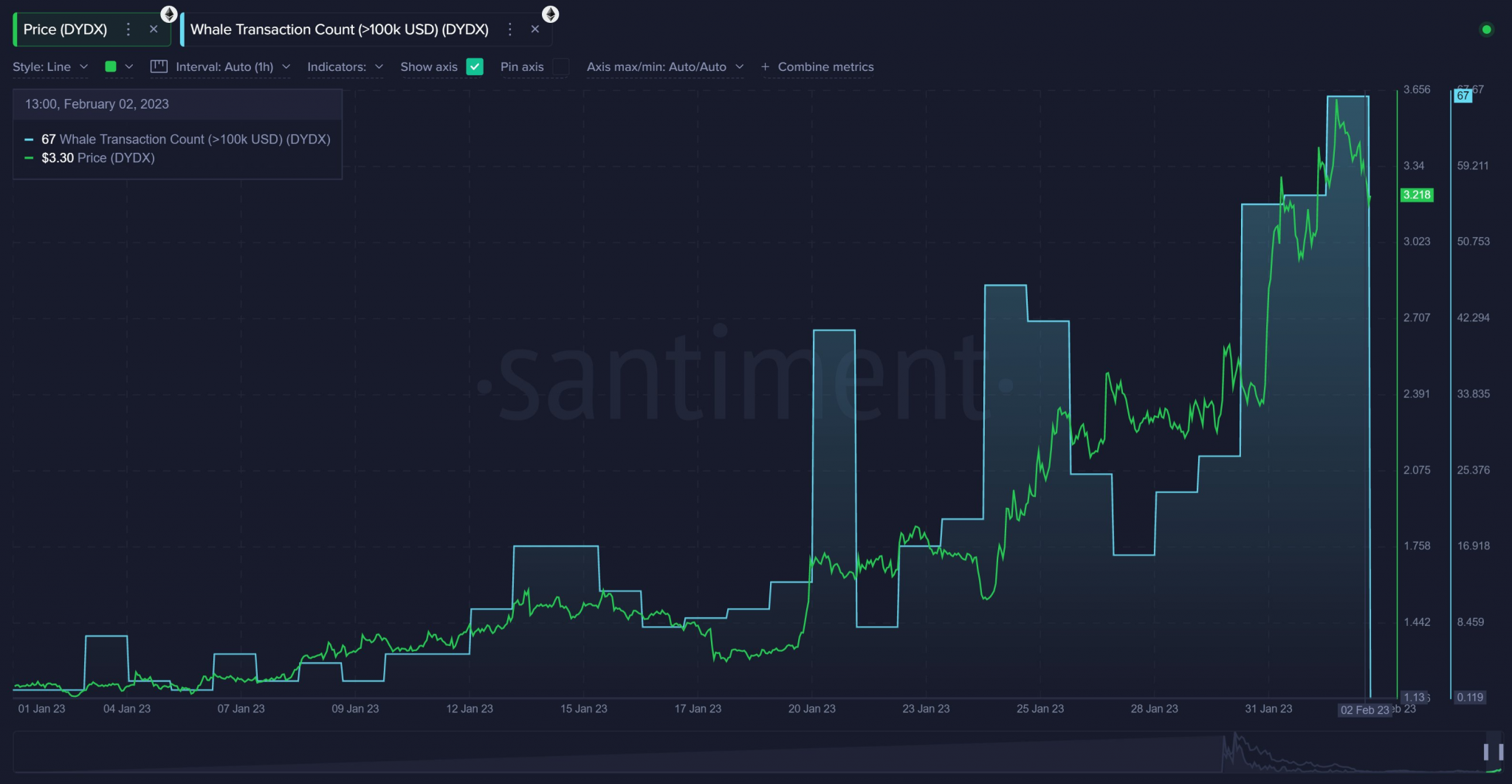Click Ethereum badge above Whale Transaction Count tab
Viewport: 1512px width, 784px height.
(x=551, y=14)
